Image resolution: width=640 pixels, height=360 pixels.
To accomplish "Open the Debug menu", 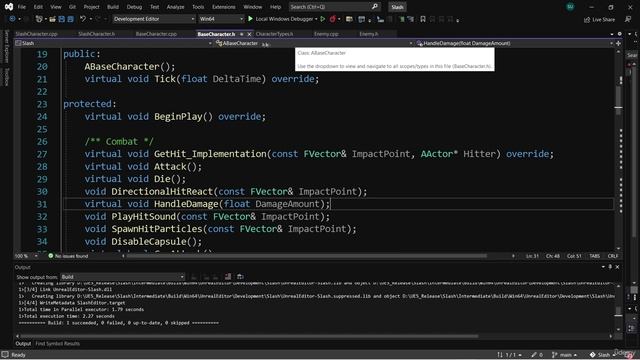I will [x=134, y=7].
